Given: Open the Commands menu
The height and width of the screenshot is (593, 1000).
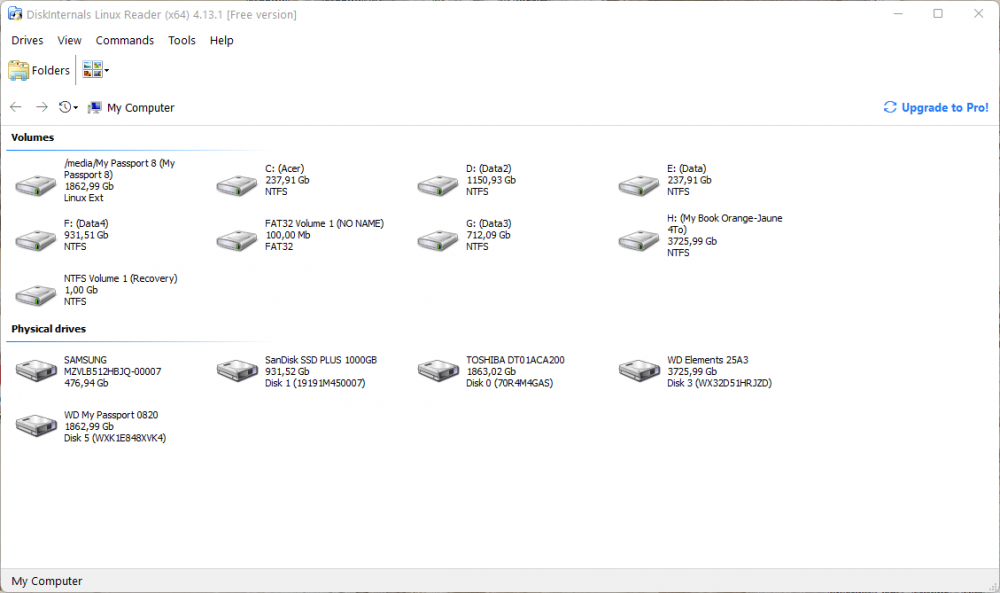Looking at the screenshot, I should click(x=125, y=40).
